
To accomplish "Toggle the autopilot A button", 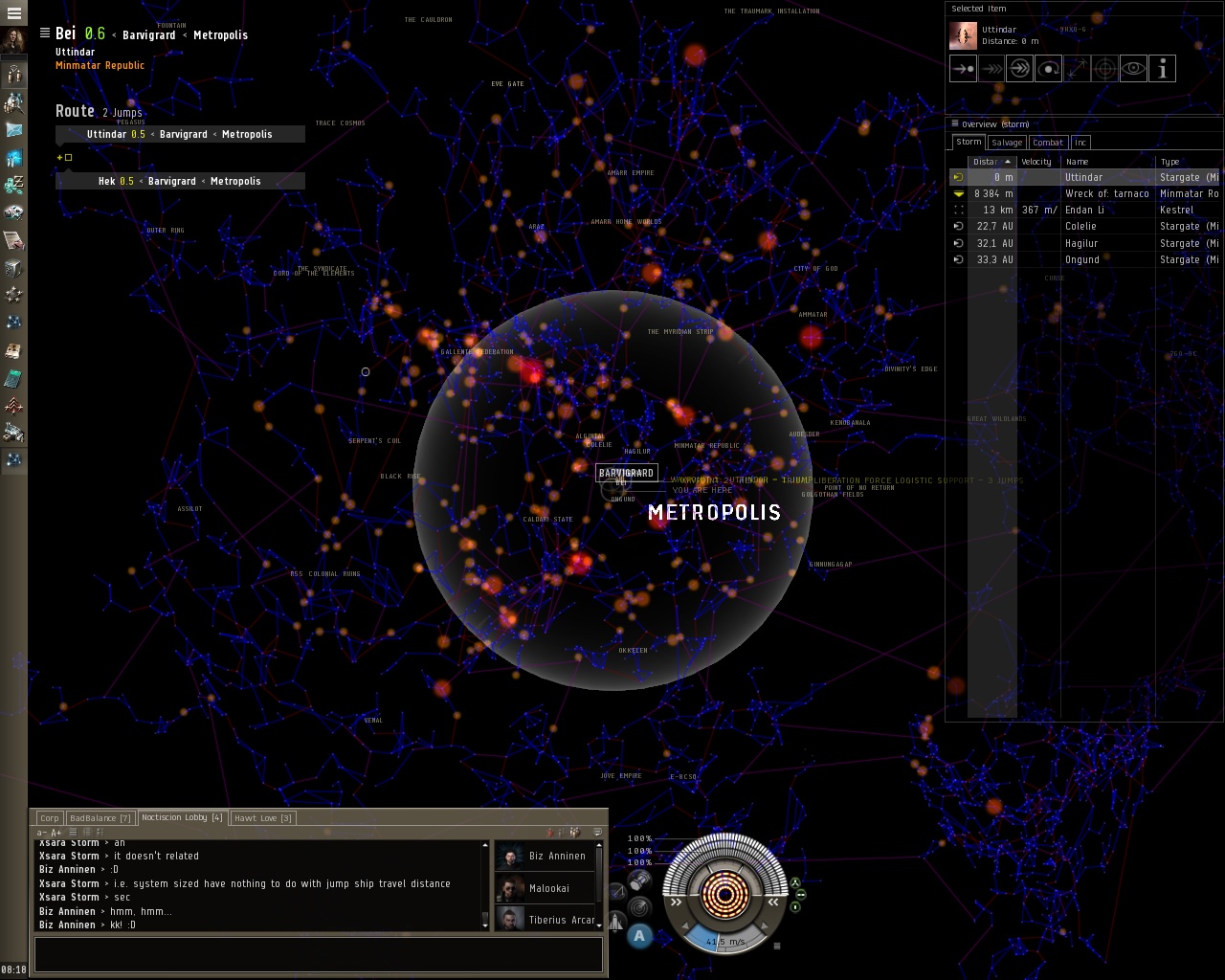I will (639, 936).
